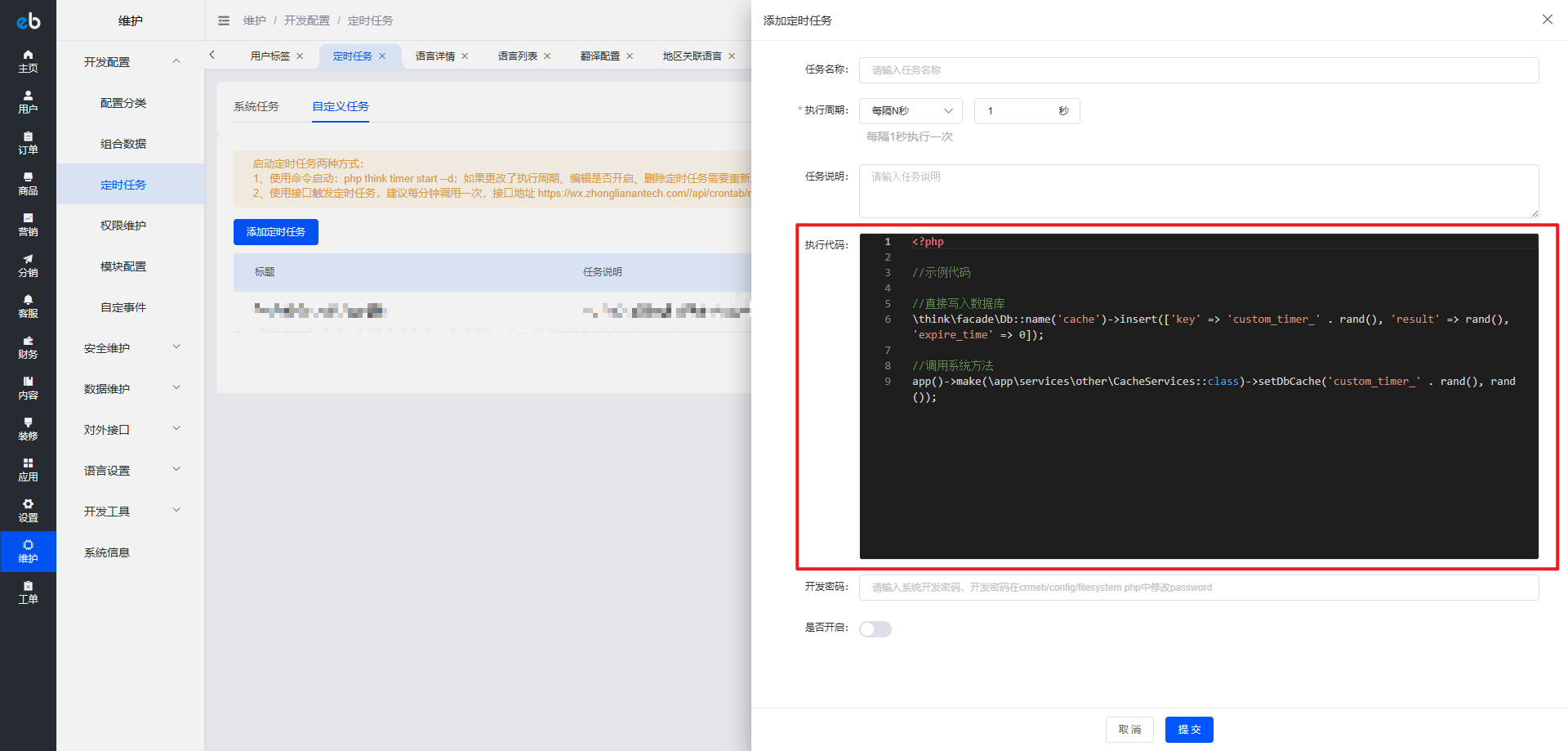
Task: Click the 任务名称 task name input field
Action: (1198, 70)
